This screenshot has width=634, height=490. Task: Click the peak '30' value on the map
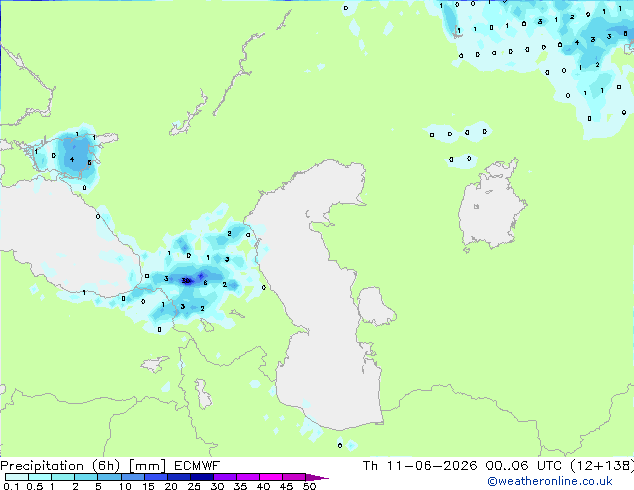(x=186, y=280)
